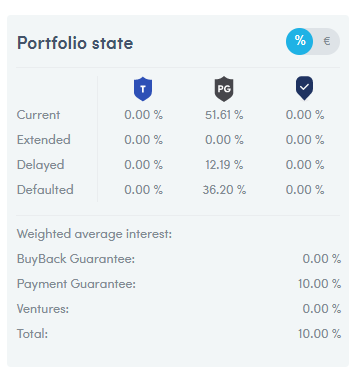The height and width of the screenshot is (383, 363).
Task: Click the Ventures label
Action: click(43, 309)
